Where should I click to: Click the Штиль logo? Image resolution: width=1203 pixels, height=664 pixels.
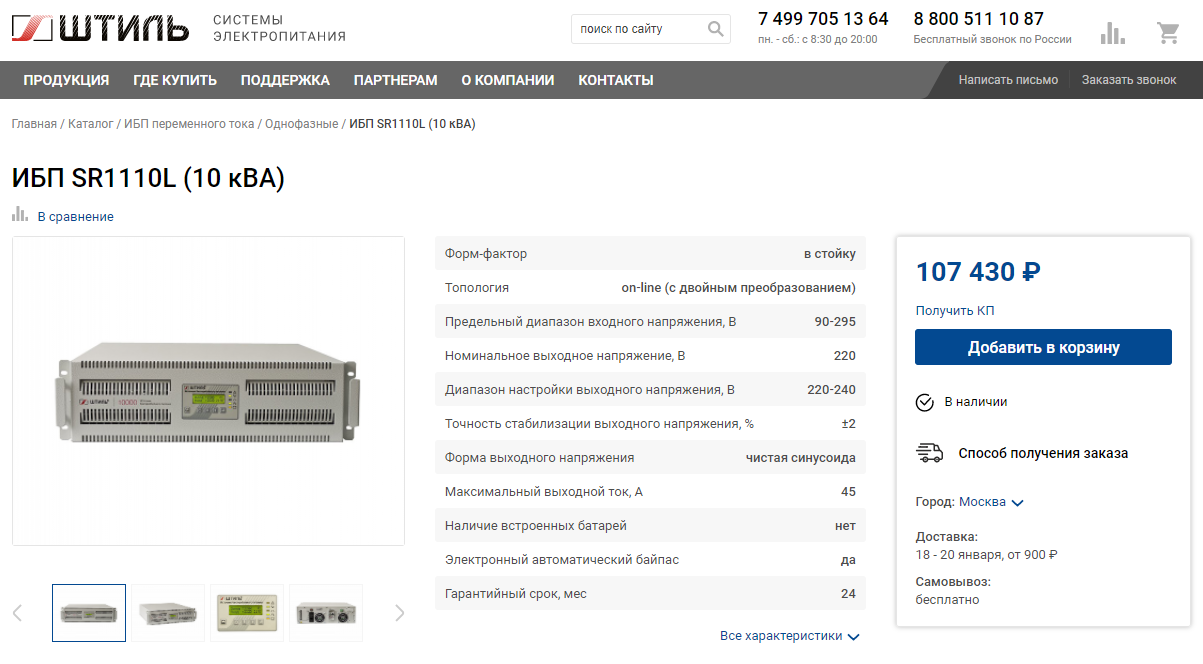pos(100,28)
